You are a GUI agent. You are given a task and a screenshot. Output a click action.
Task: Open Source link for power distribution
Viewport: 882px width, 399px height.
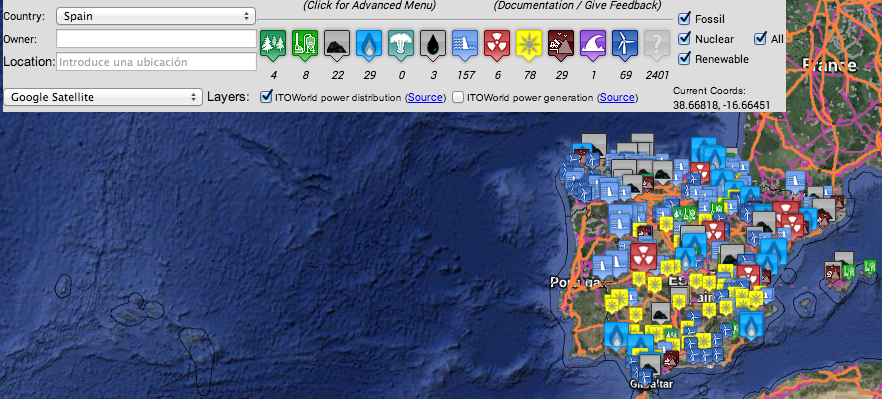coord(425,97)
